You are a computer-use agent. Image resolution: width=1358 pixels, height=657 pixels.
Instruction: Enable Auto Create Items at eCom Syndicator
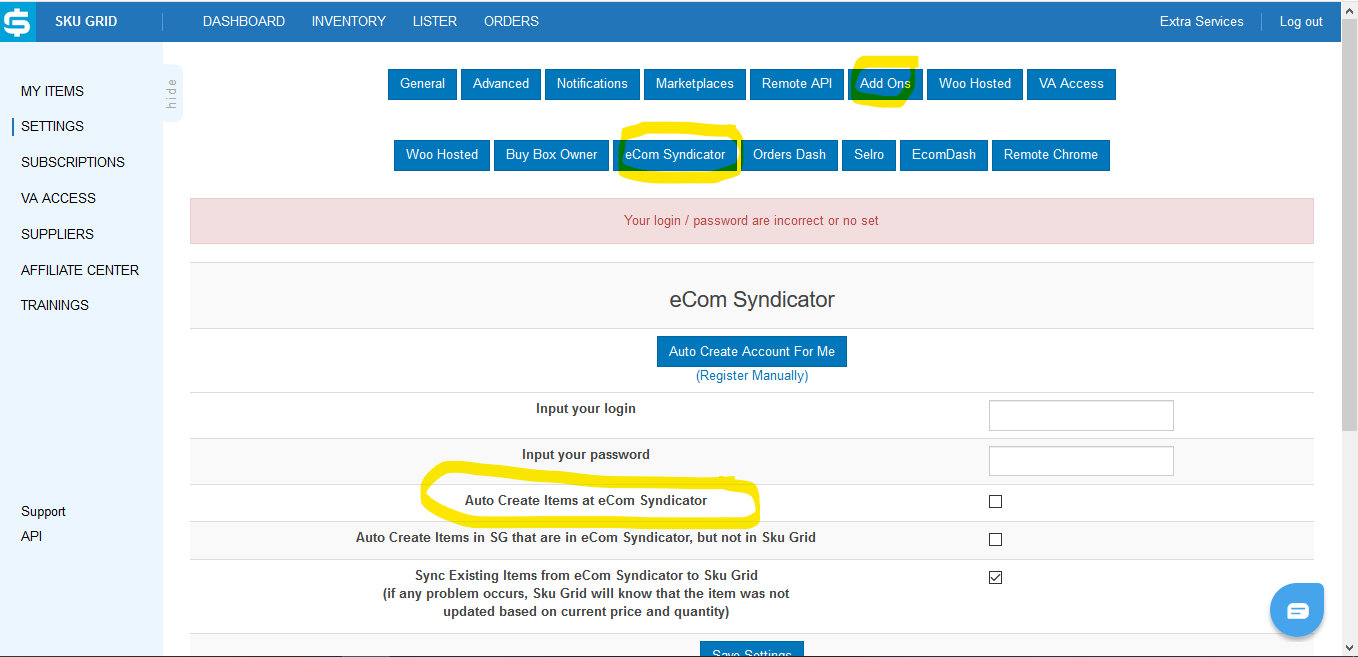[x=995, y=502]
